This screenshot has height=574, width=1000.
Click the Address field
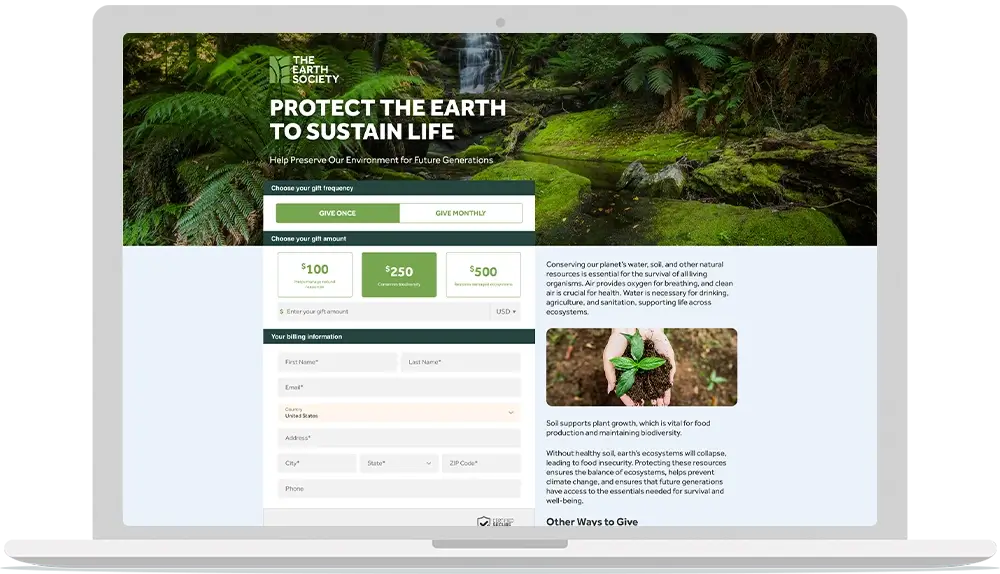point(399,438)
